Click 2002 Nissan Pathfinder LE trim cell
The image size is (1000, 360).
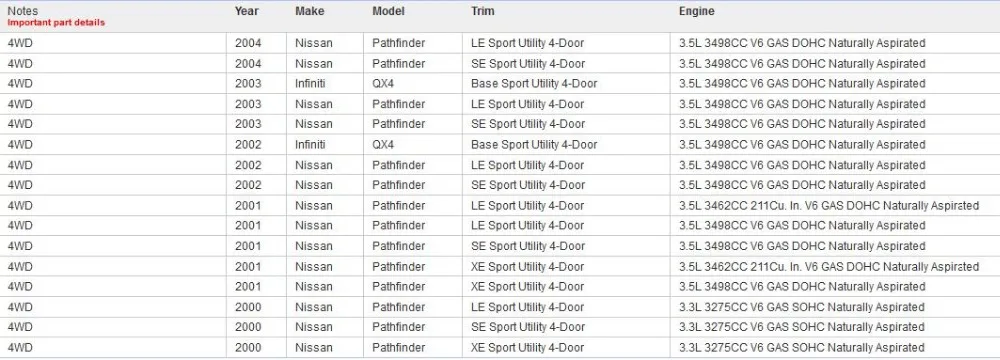(x=566, y=165)
